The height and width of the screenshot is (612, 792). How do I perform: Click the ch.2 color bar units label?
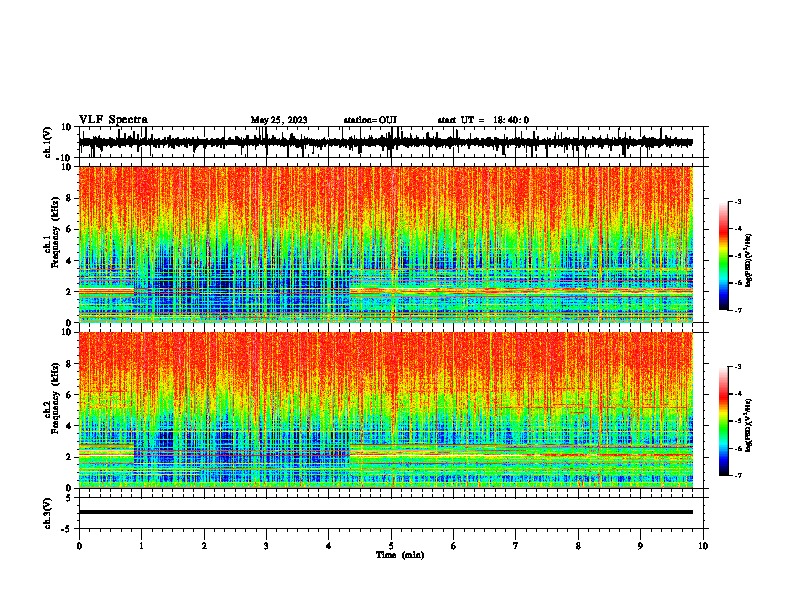coord(748,425)
